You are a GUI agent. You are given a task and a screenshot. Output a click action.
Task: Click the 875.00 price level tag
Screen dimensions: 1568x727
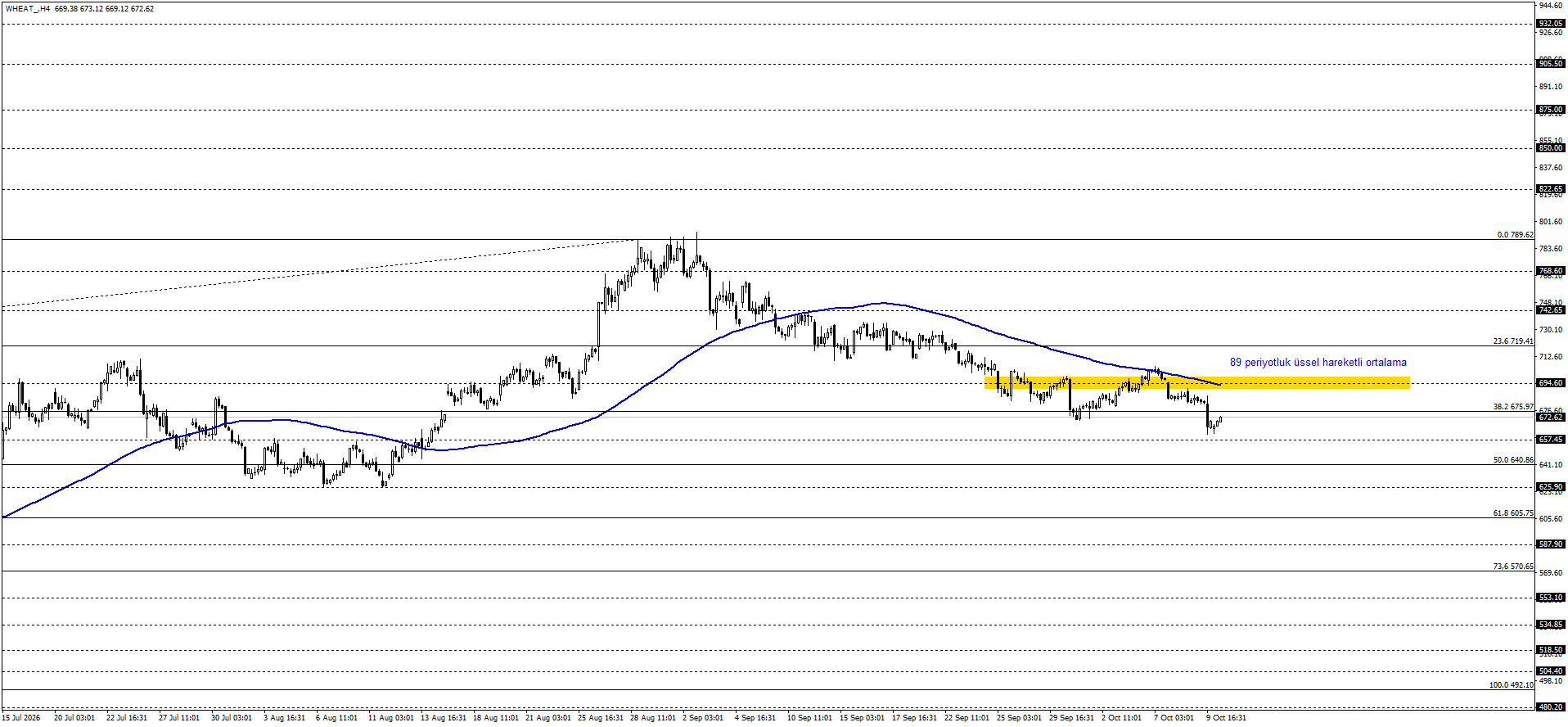[x=1551, y=110]
